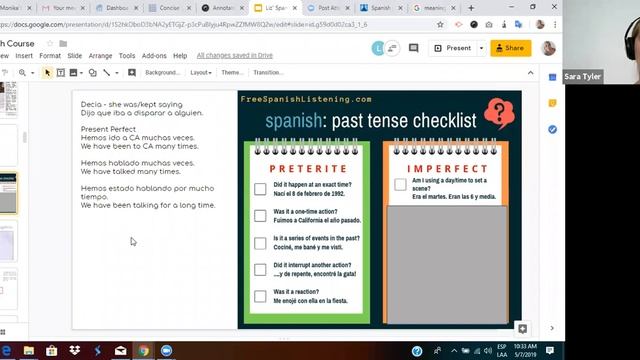Click the Share button
Screen dimensions: 640x360
tap(511, 48)
